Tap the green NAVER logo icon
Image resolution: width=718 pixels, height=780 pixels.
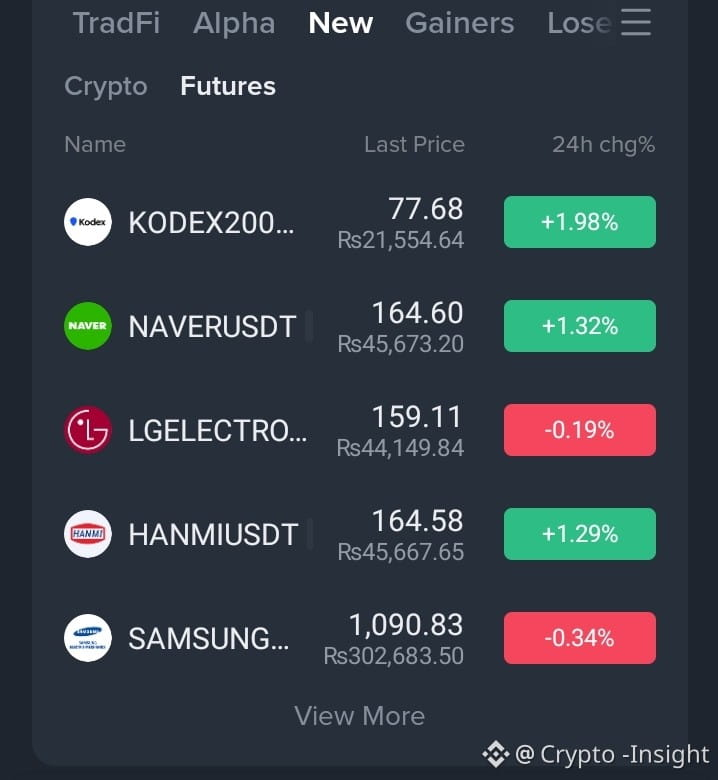[x=88, y=326]
